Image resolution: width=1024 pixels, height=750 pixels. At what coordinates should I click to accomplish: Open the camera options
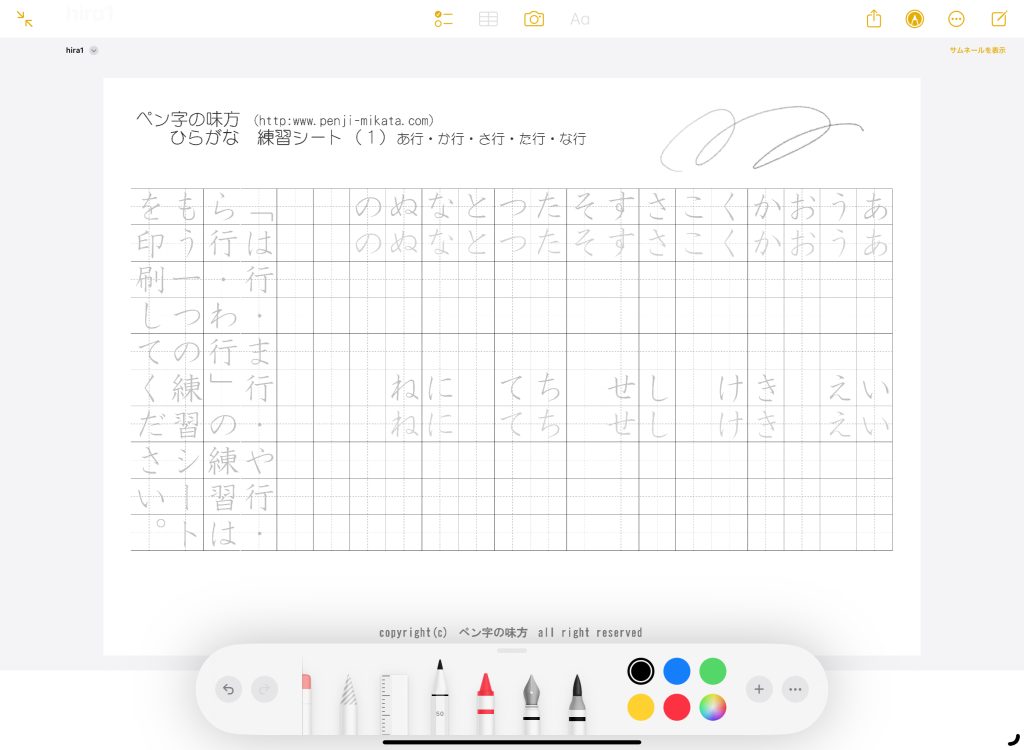click(534, 19)
